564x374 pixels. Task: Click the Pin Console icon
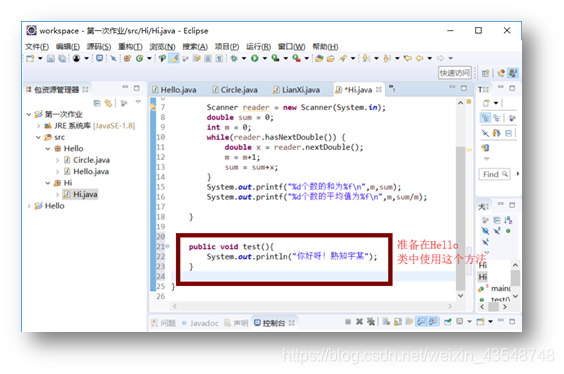[447, 321]
